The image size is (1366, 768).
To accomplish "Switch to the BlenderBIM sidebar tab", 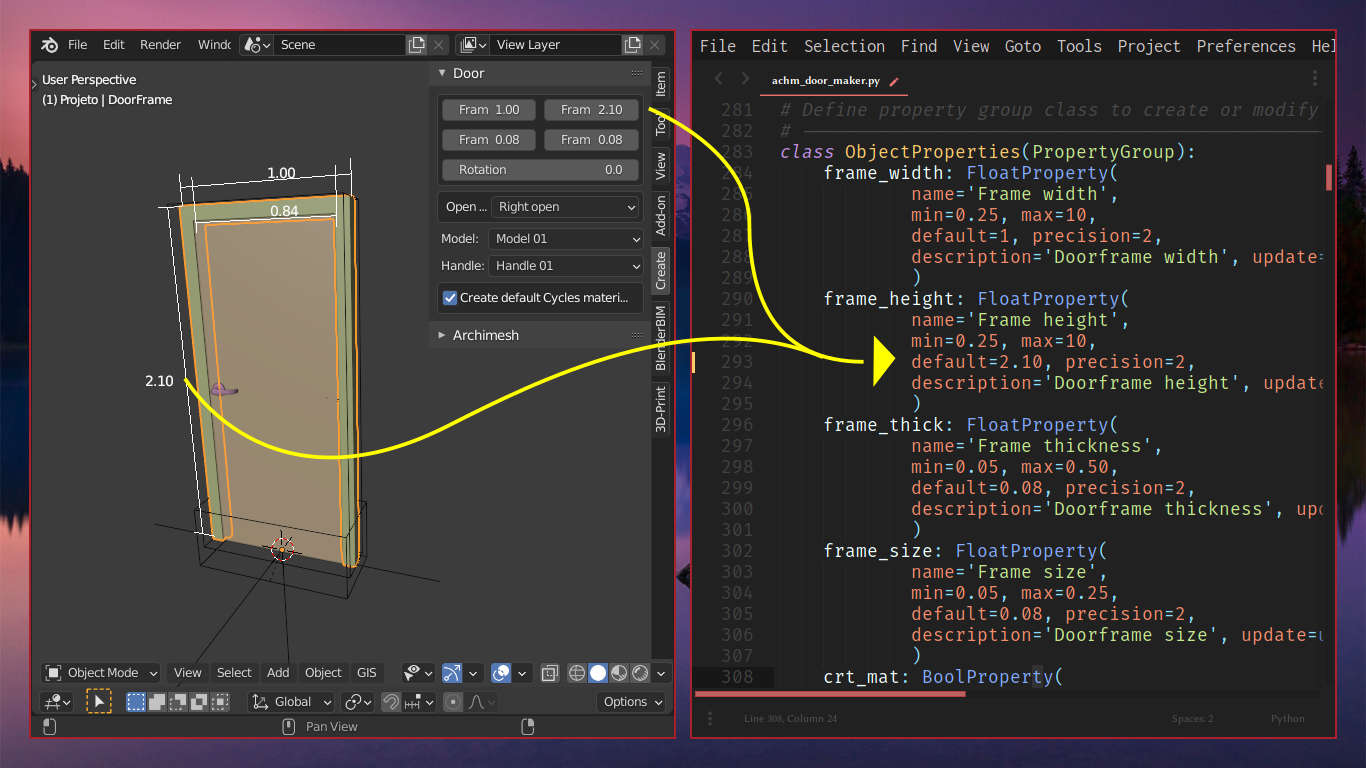I will pos(661,339).
